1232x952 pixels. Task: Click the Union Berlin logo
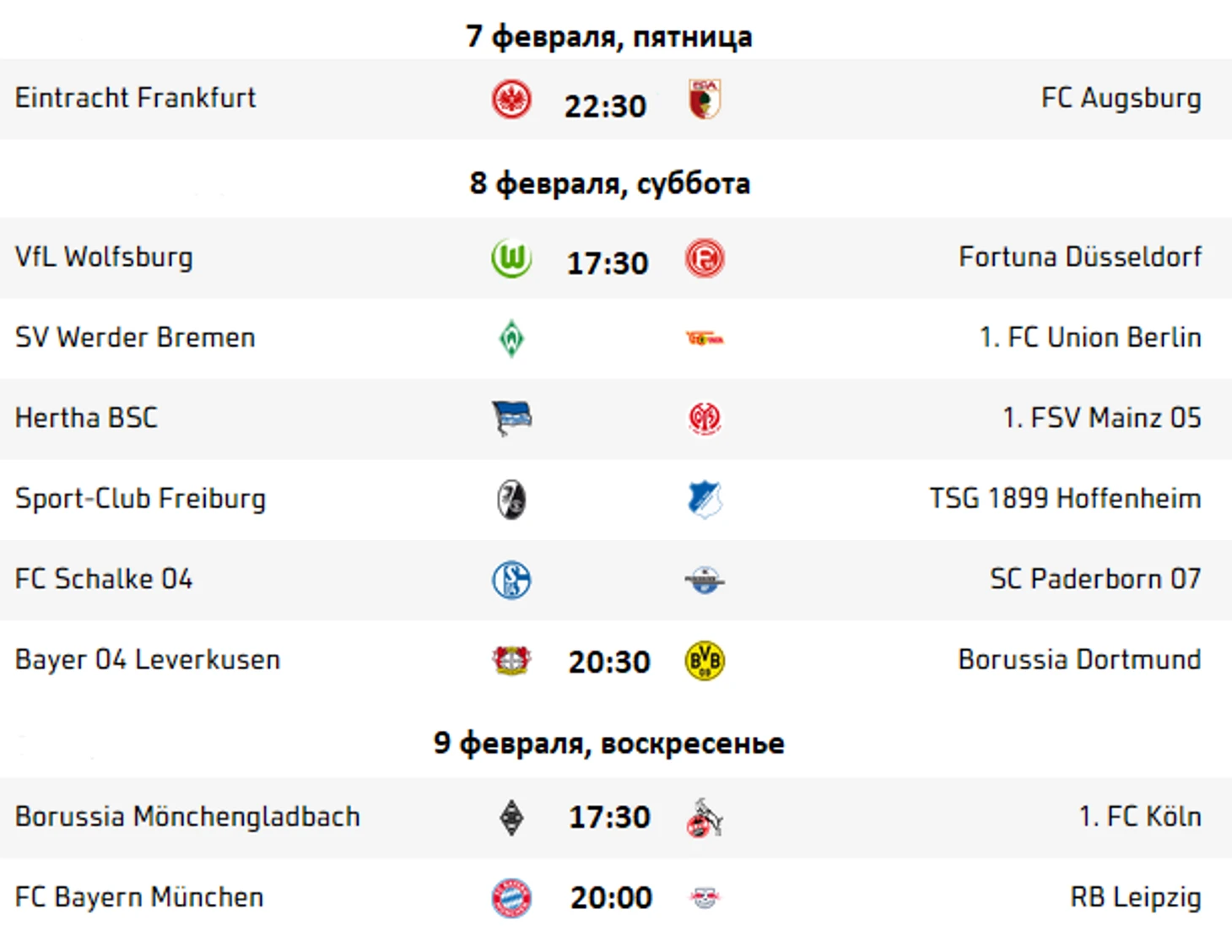point(705,338)
